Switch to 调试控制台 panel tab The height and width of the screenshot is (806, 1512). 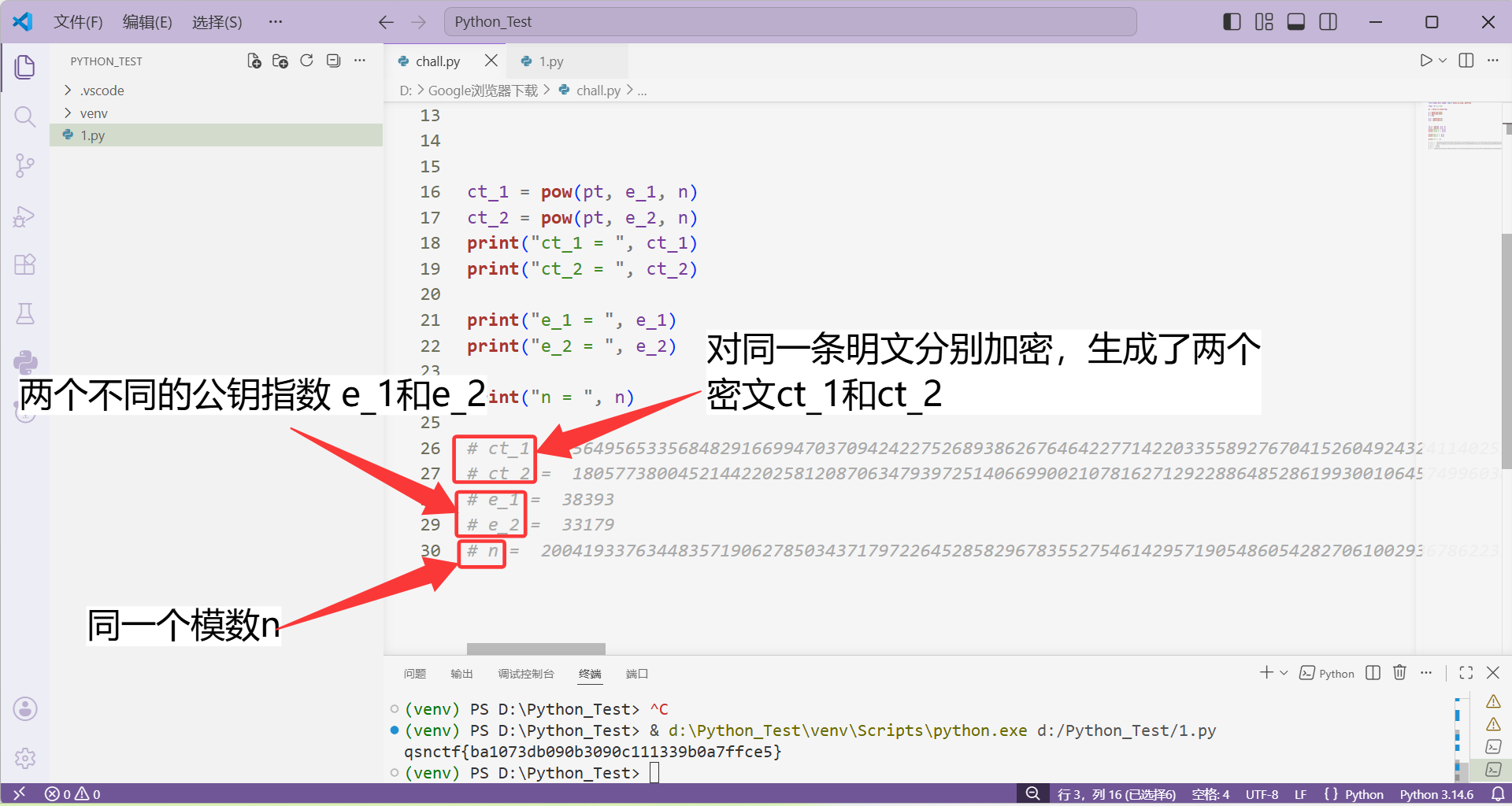(526, 674)
